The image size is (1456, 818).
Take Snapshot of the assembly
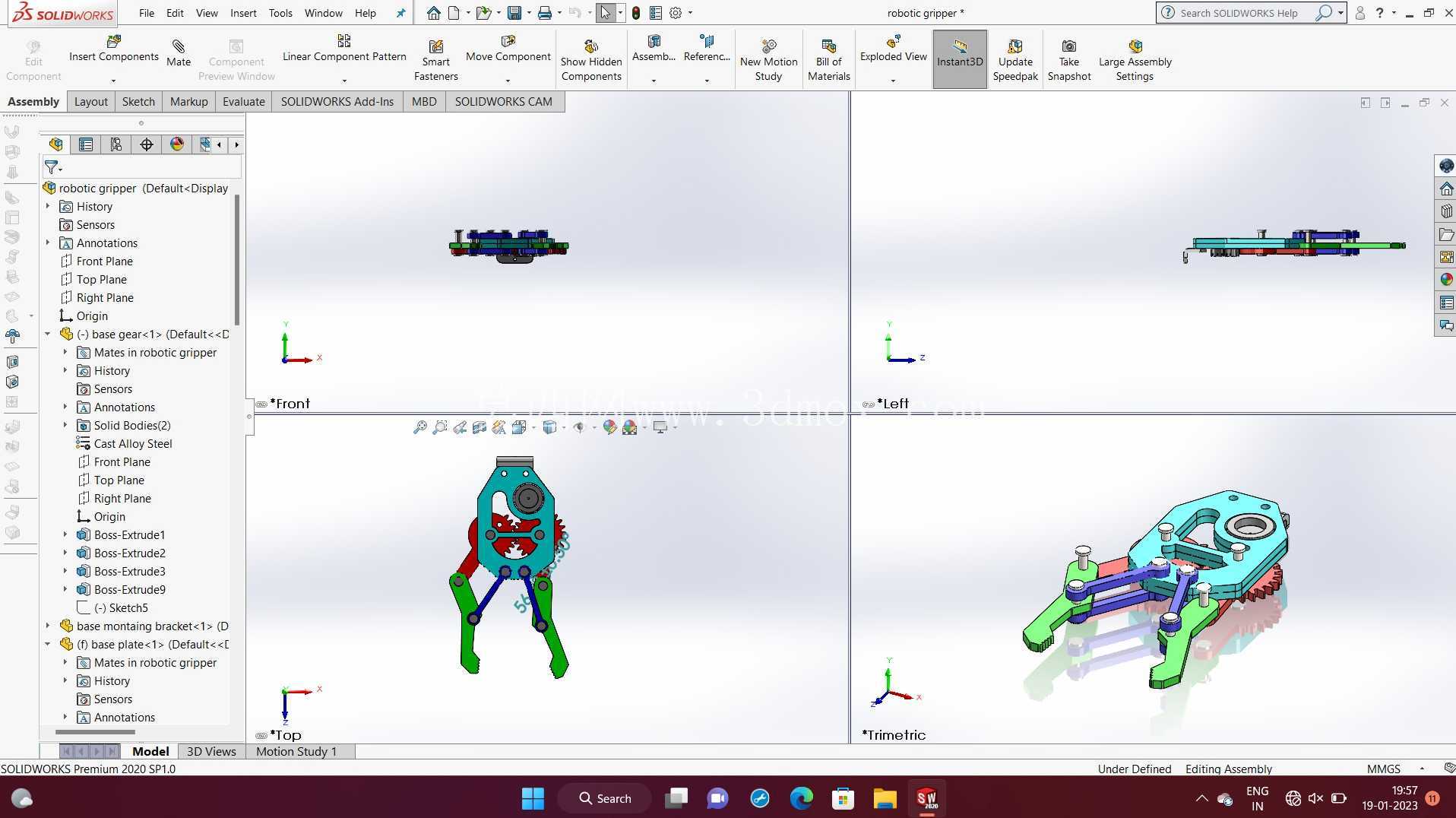click(x=1068, y=61)
